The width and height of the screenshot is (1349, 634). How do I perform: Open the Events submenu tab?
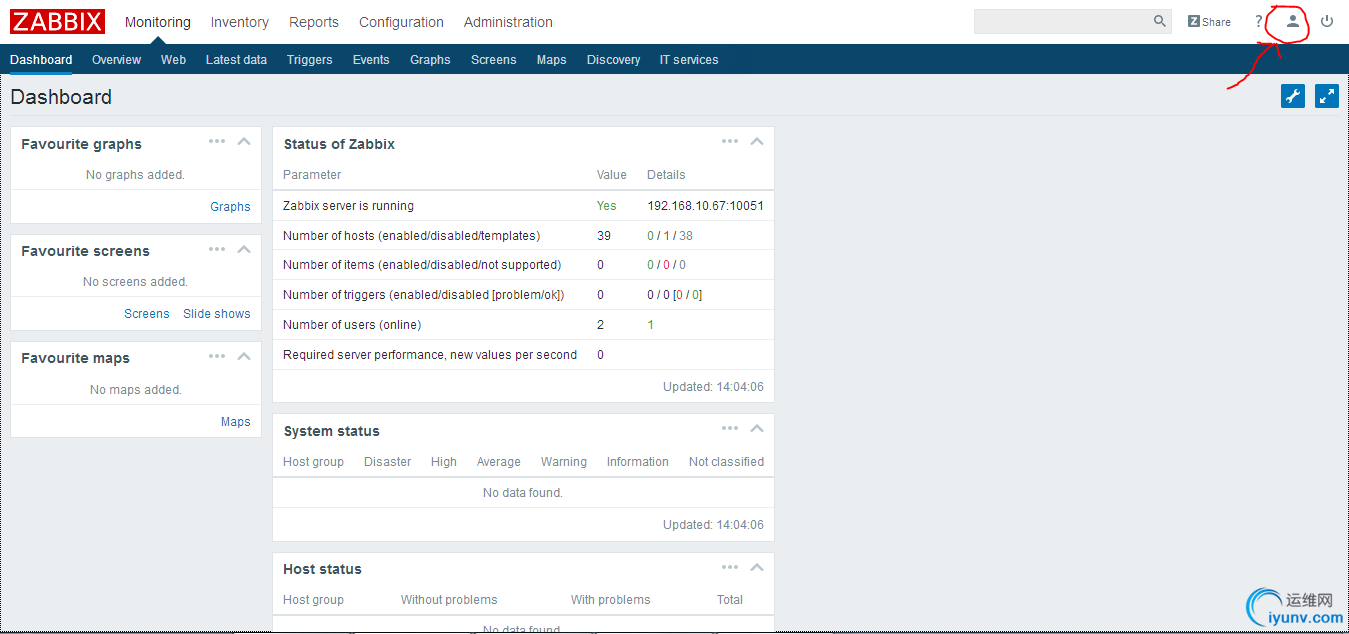click(x=371, y=60)
